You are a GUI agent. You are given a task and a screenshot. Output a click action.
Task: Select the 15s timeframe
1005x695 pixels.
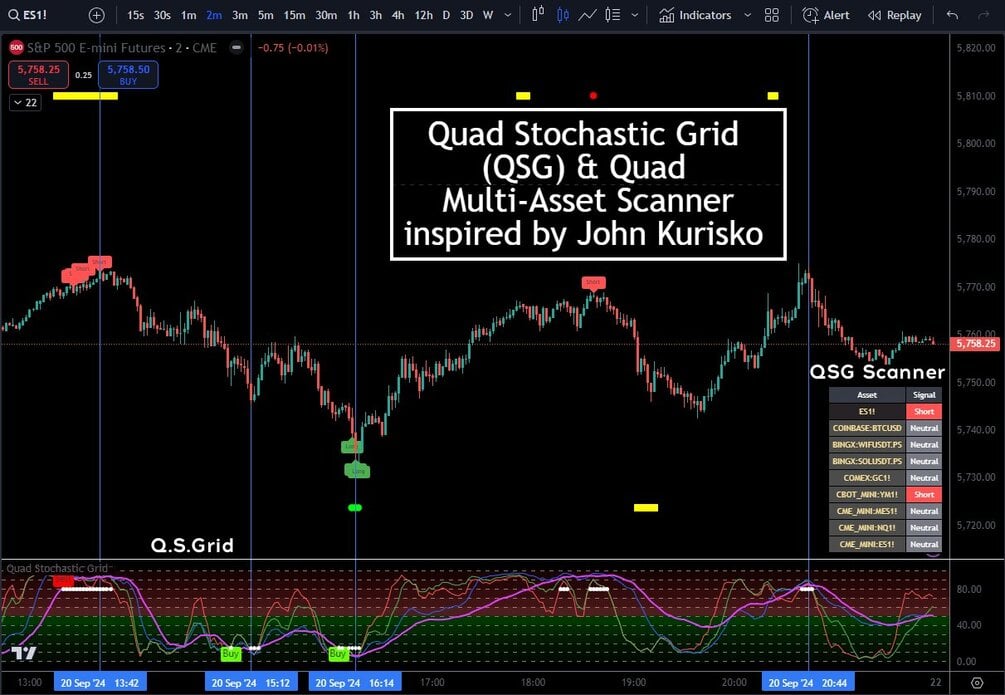pyautogui.click(x=135, y=15)
